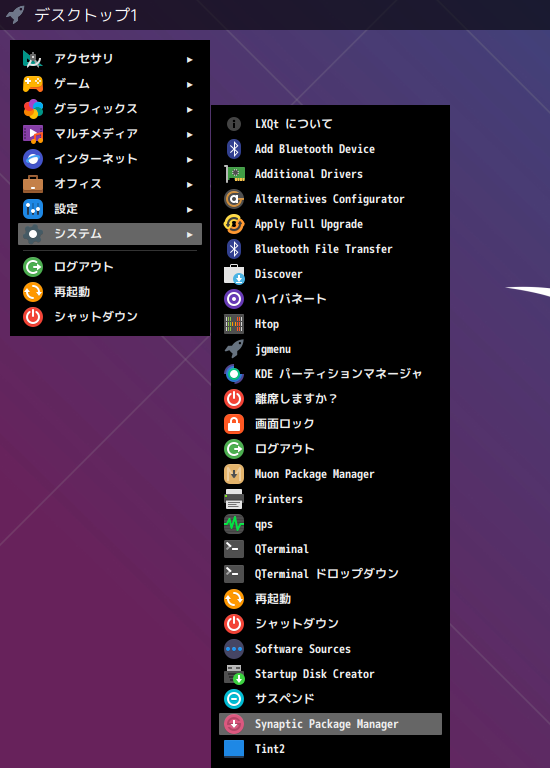The width and height of the screenshot is (550, 768).
Task: Click the 'qps' label text
Action: [x=263, y=525]
